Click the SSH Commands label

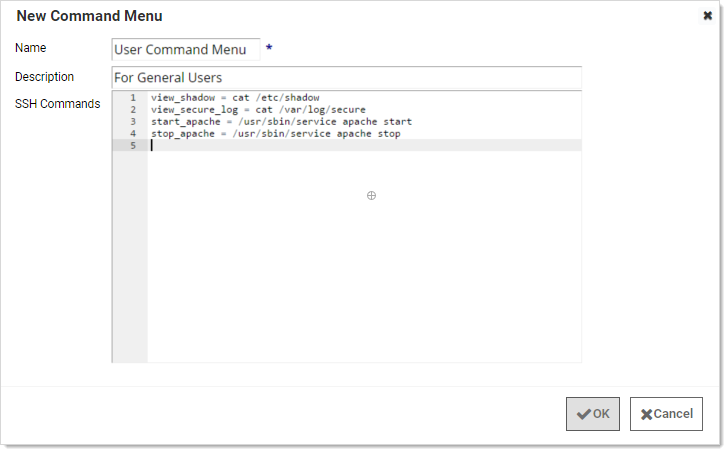[57, 104]
